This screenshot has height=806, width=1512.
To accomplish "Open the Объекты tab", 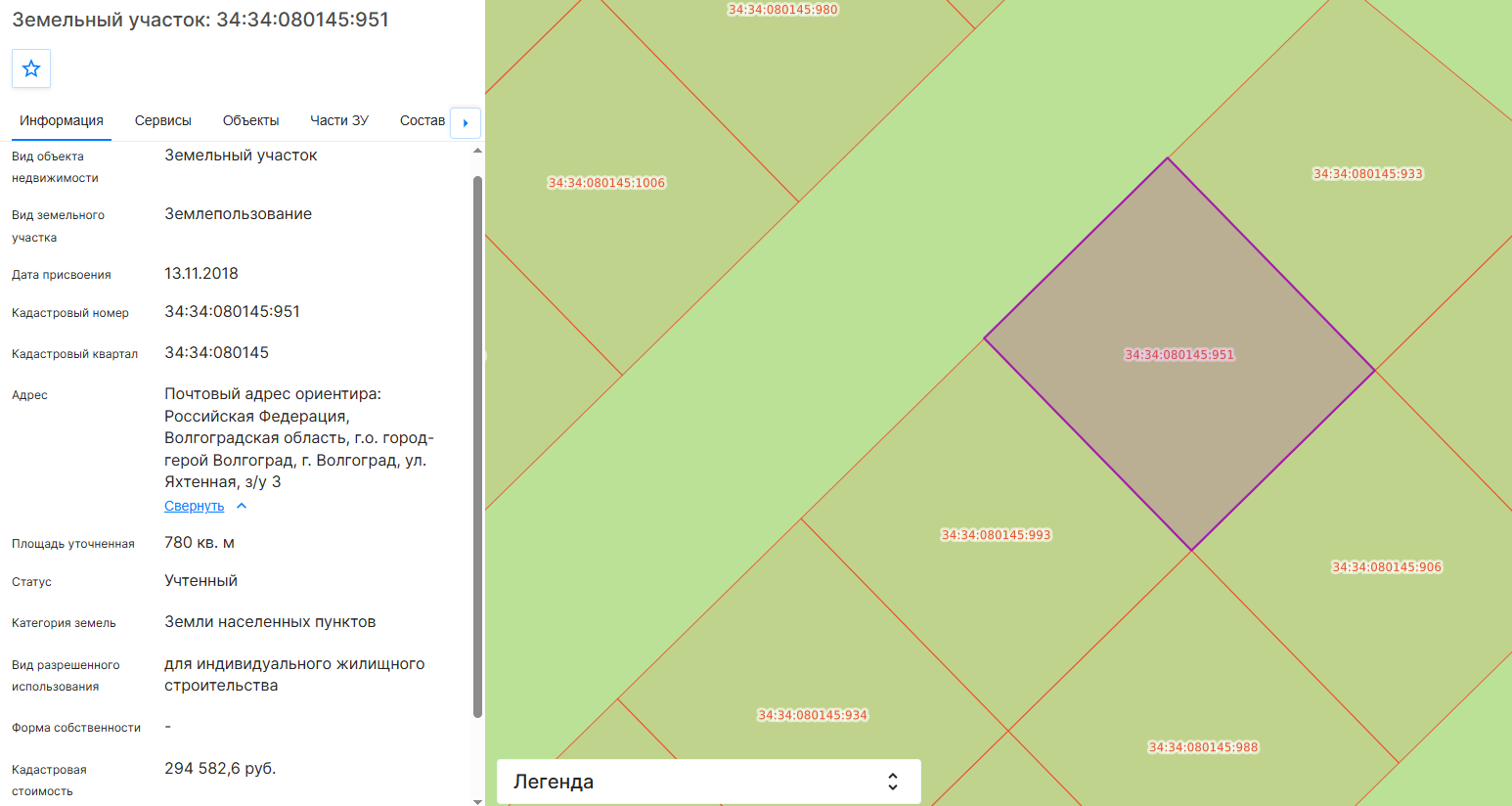I will 251,120.
